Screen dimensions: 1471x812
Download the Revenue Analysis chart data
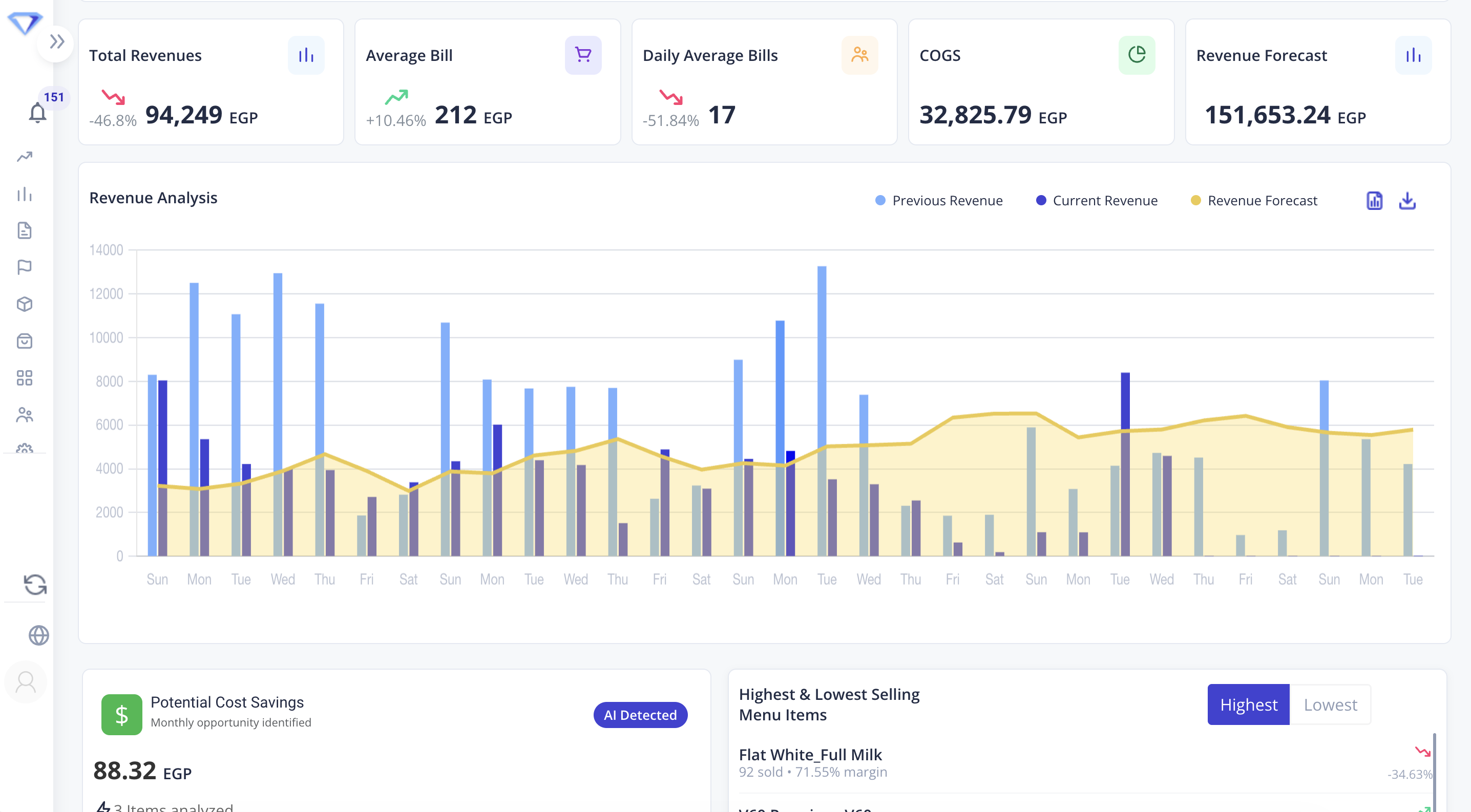coord(1407,201)
